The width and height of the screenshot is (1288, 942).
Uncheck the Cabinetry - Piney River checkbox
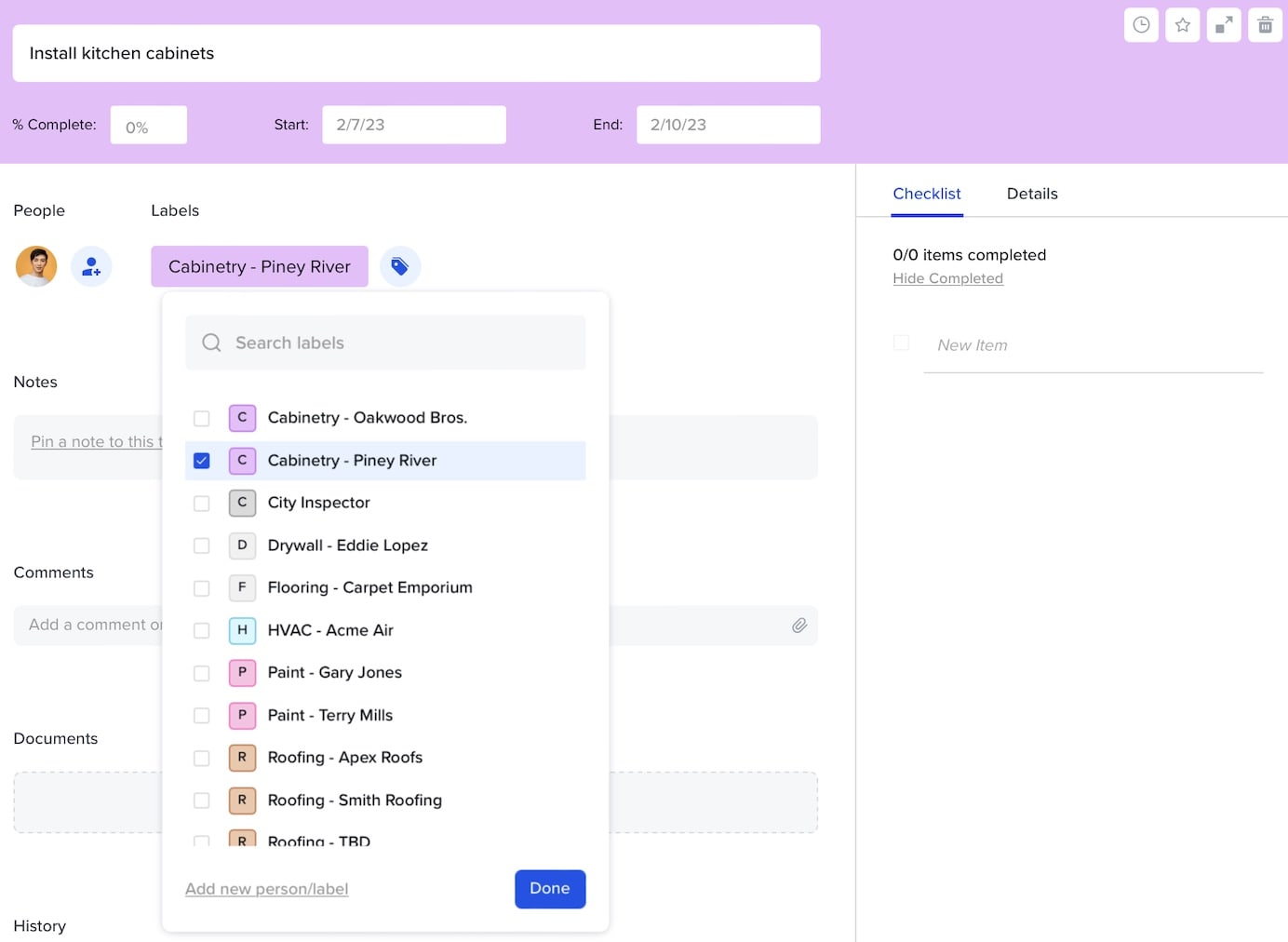201,461
